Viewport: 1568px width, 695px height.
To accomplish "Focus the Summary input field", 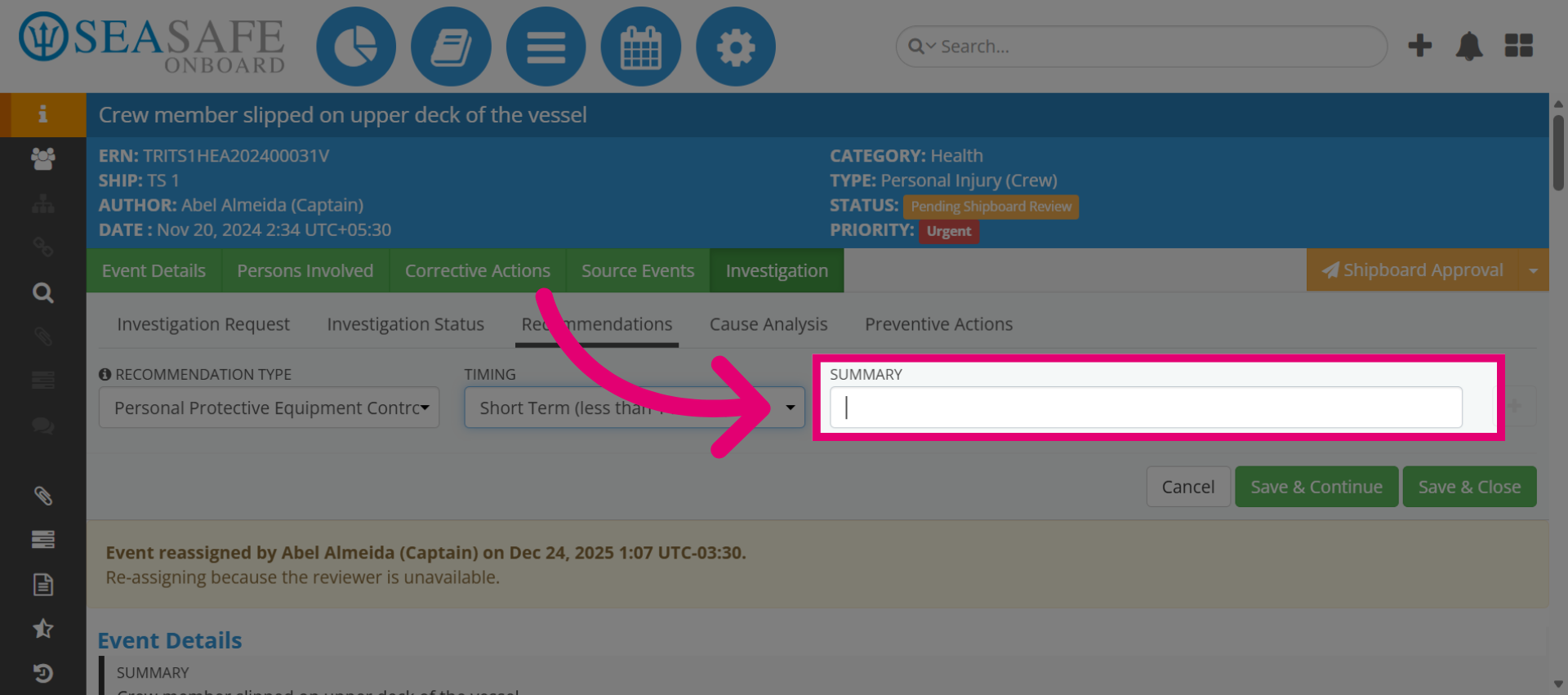I will (1146, 408).
